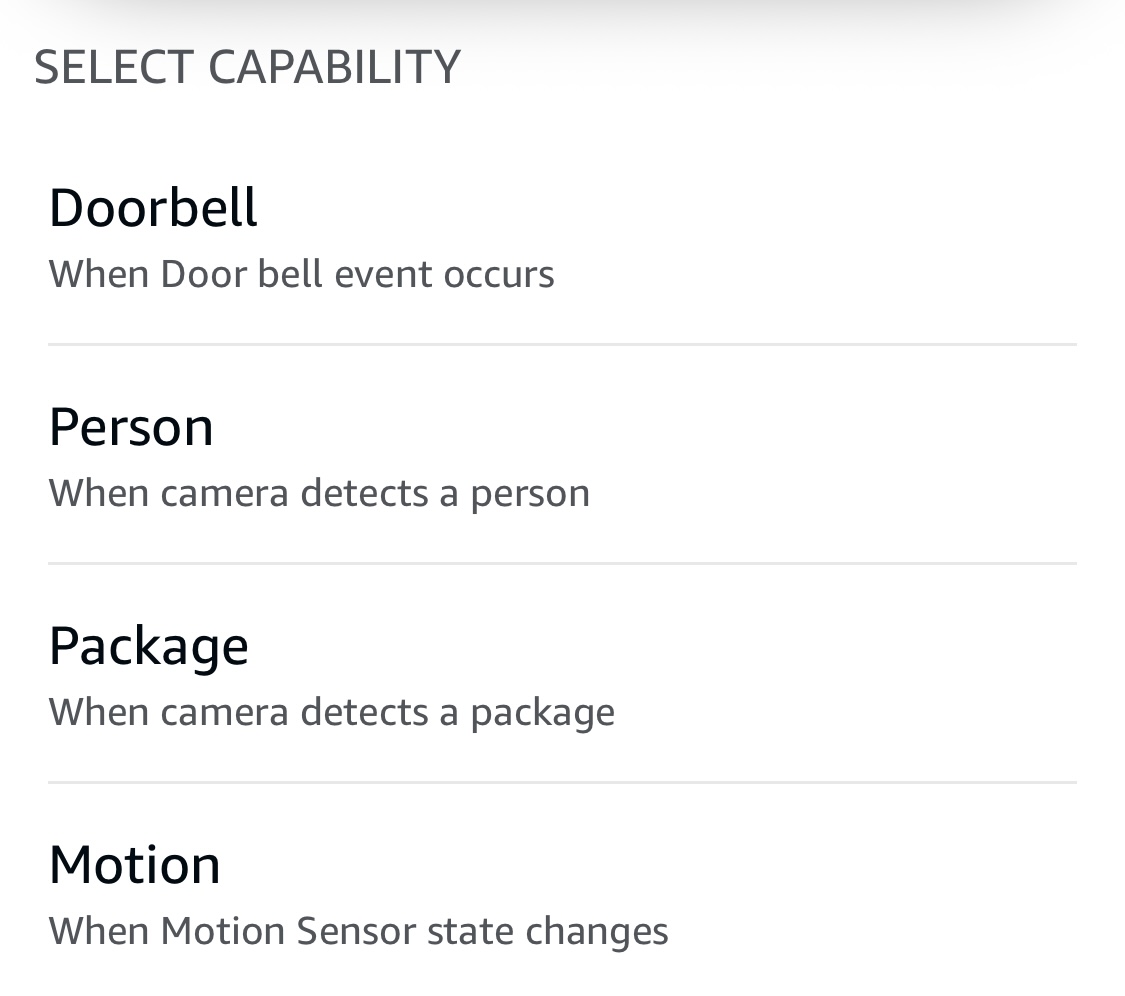Tap "When Door bell event occurs" description

301,274
